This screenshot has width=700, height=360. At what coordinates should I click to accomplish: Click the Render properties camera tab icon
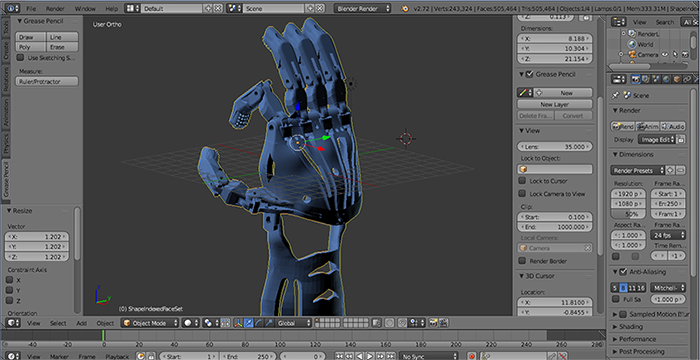click(636, 79)
